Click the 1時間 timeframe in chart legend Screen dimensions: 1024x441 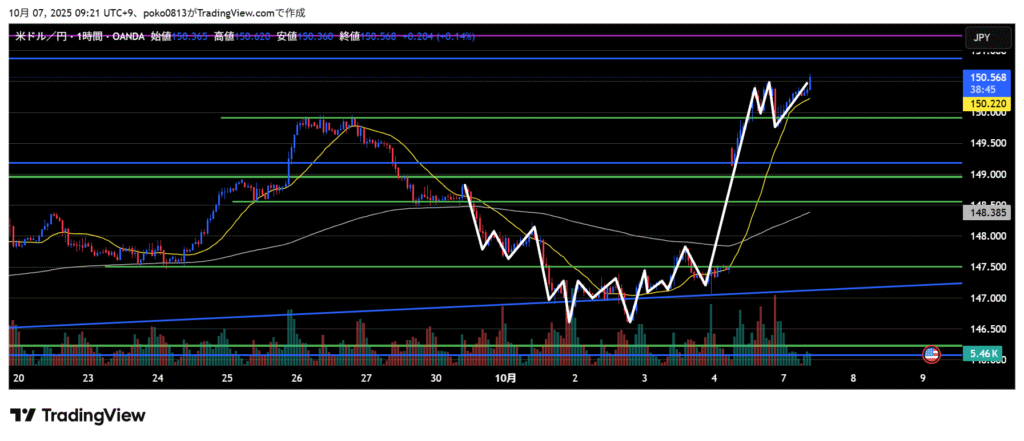[x=82, y=36]
